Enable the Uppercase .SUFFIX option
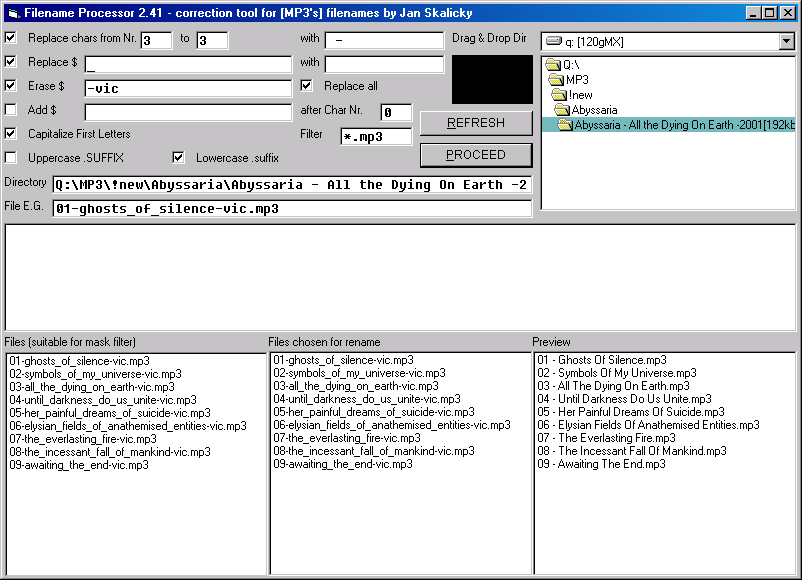 pyautogui.click(x=11, y=158)
